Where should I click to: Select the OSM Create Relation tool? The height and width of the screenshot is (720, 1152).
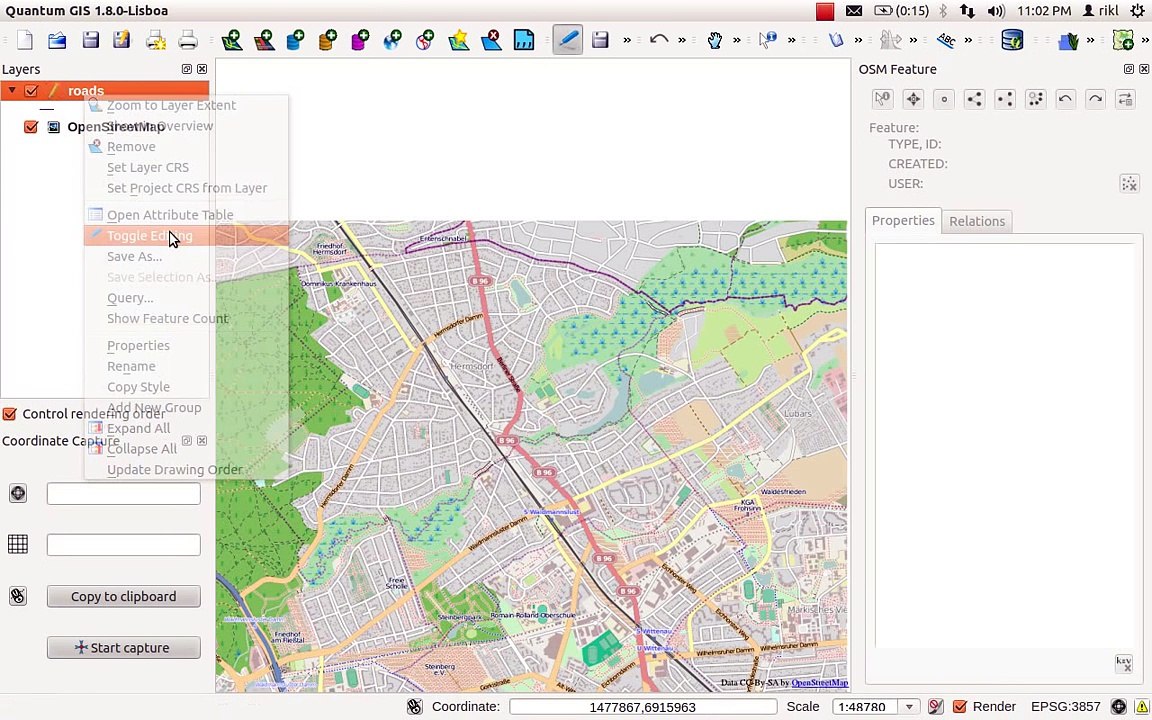pos(1035,98)
